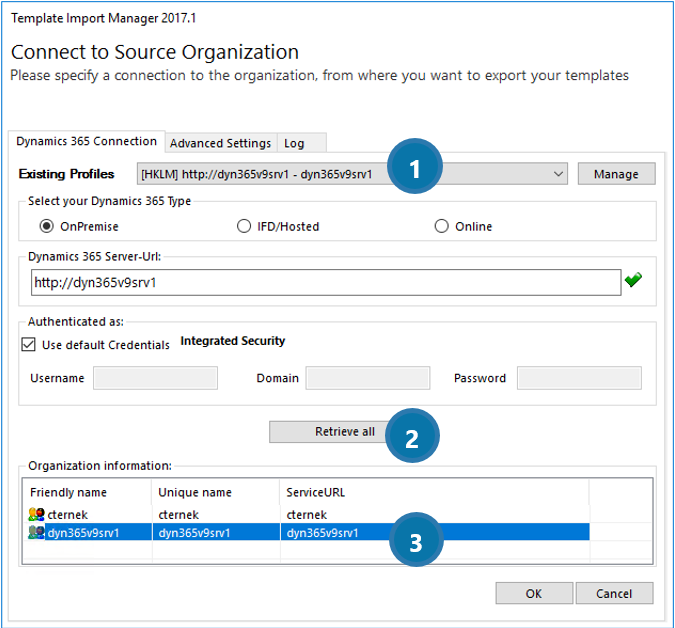675x628 pixels.
Task: Confirm with the OK button
Action: click(x=534, y=594)
